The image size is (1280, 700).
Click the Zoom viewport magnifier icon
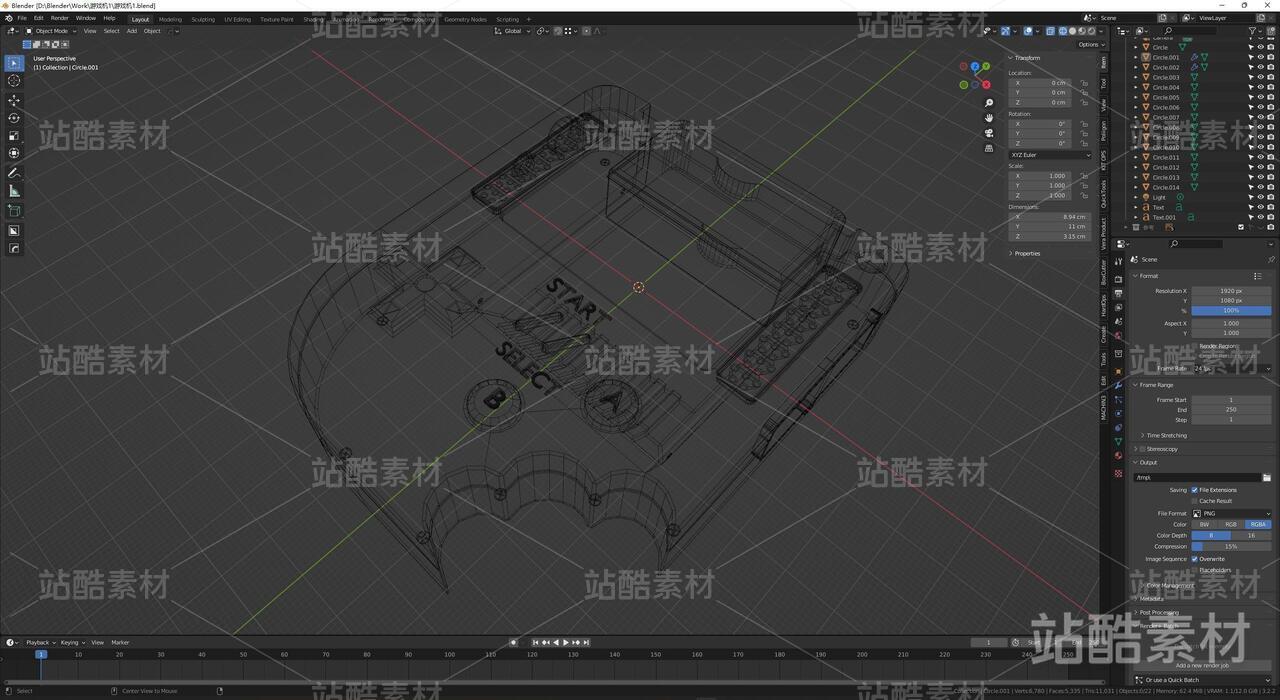point(989,103)
